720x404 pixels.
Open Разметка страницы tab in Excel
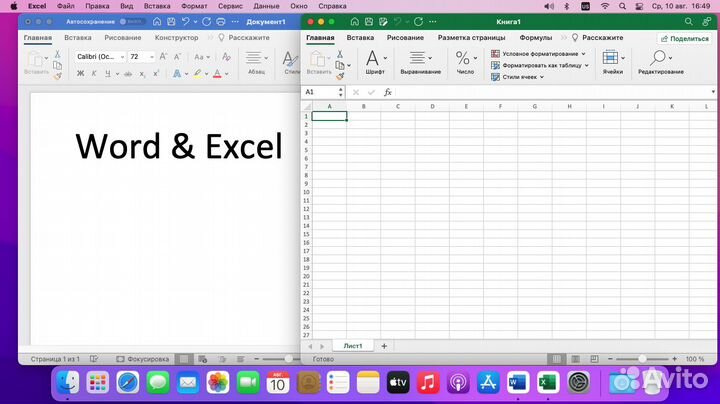pos(471,38)
